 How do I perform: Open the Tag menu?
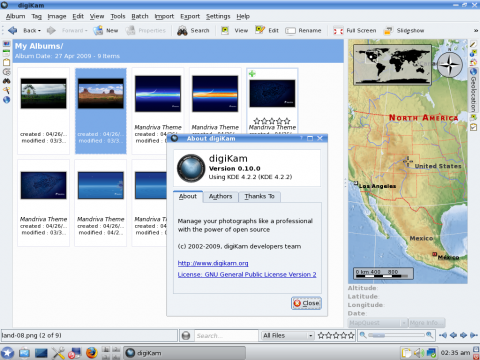tap(36, 16)
